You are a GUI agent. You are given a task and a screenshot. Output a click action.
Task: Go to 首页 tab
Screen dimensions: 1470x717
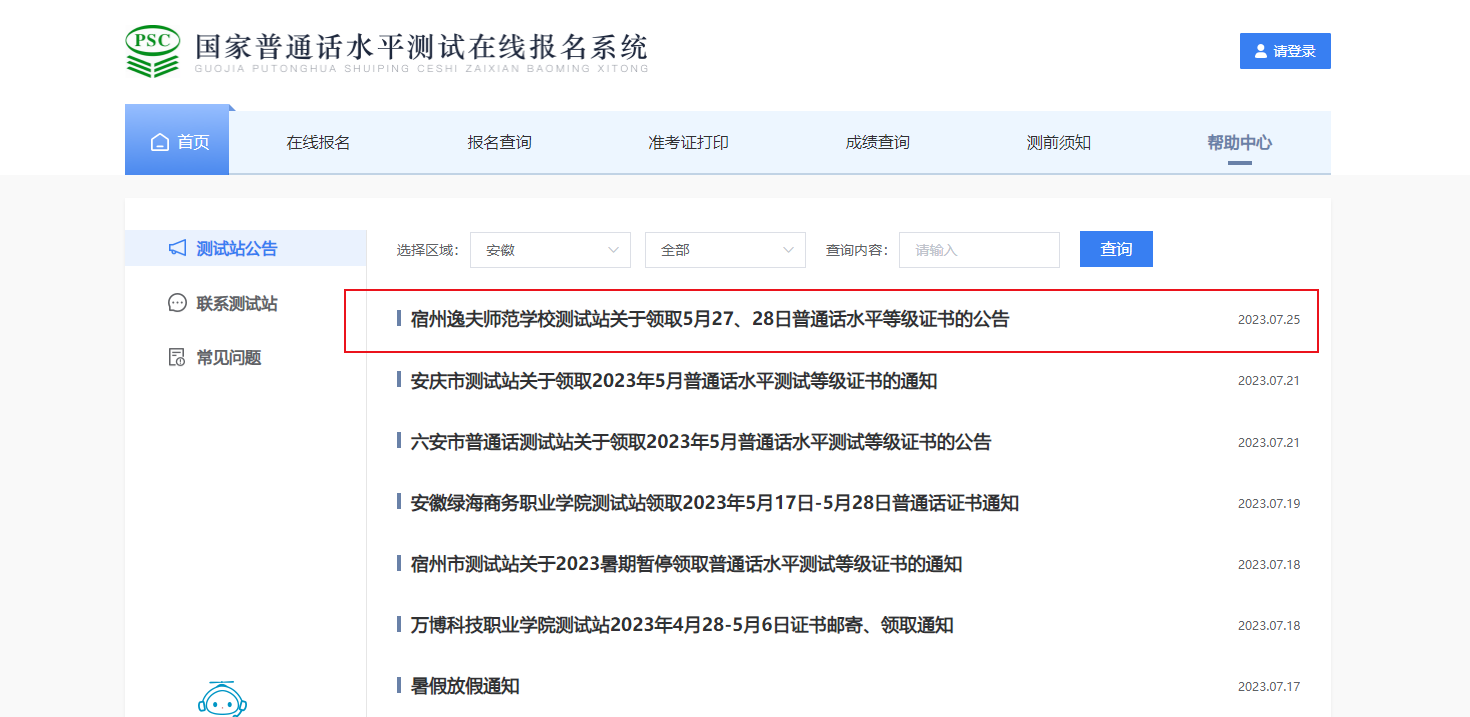(x=177, y=141)
